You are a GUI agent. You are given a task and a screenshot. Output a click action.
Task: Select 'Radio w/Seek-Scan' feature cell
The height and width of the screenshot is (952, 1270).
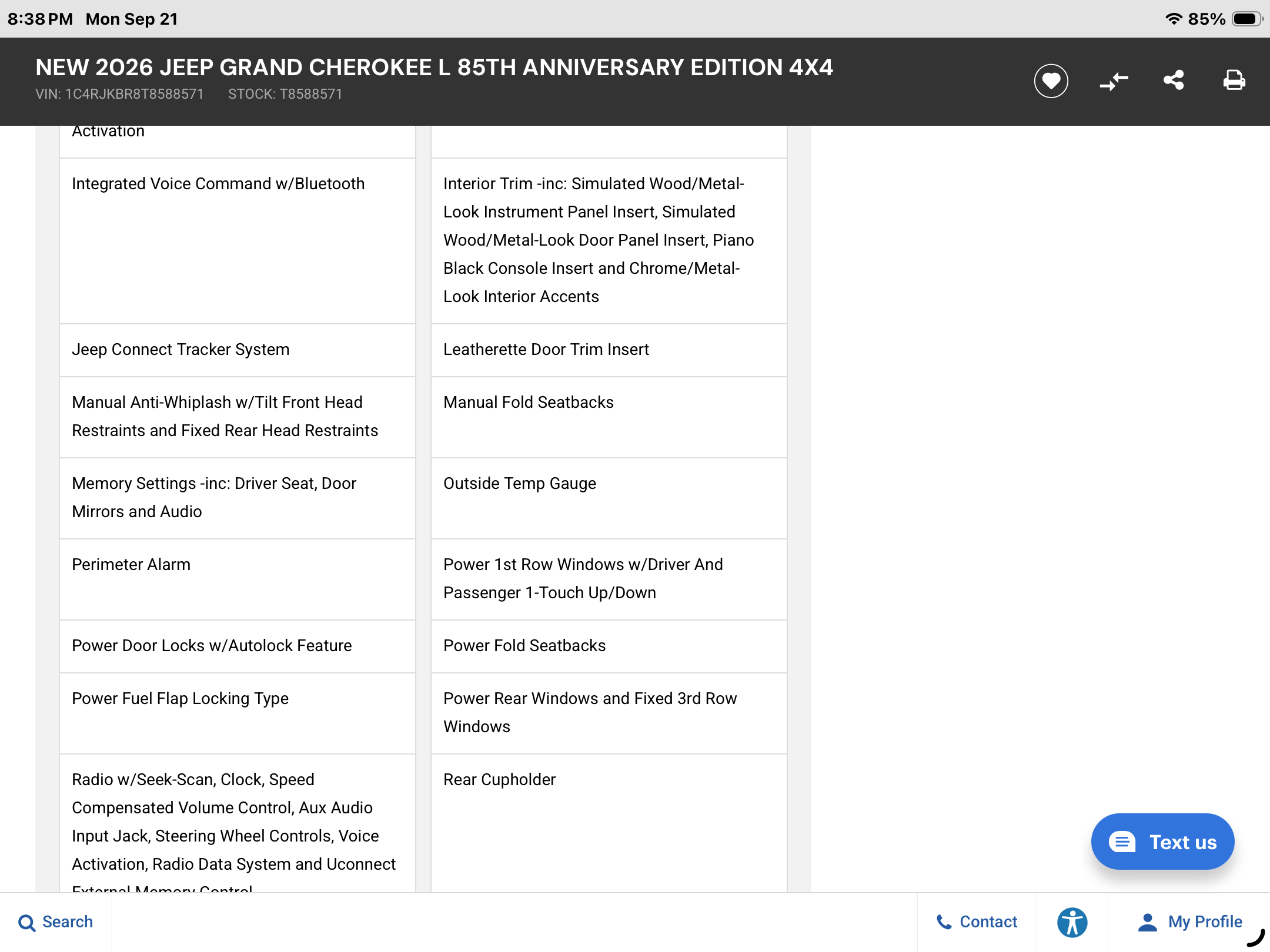pyautogui.click(x=238, y=823)
